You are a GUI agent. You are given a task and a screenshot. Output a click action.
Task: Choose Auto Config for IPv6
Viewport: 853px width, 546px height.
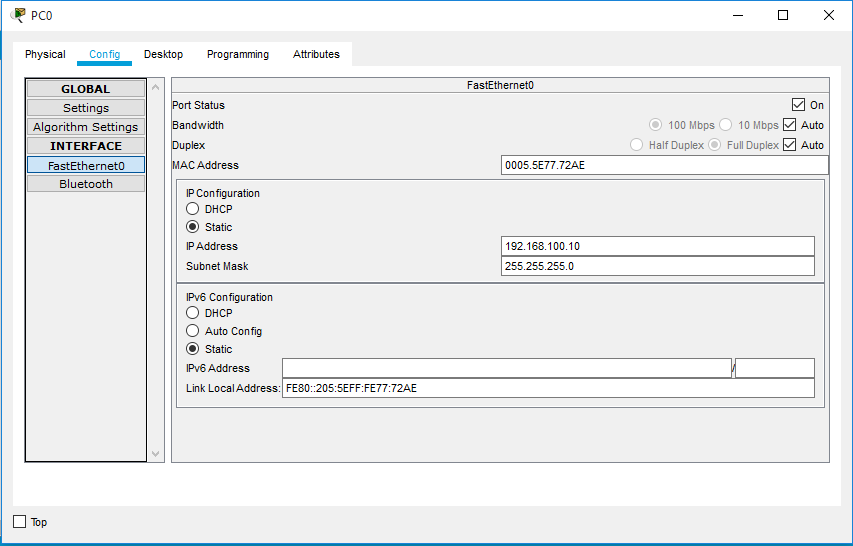[193, 331]
